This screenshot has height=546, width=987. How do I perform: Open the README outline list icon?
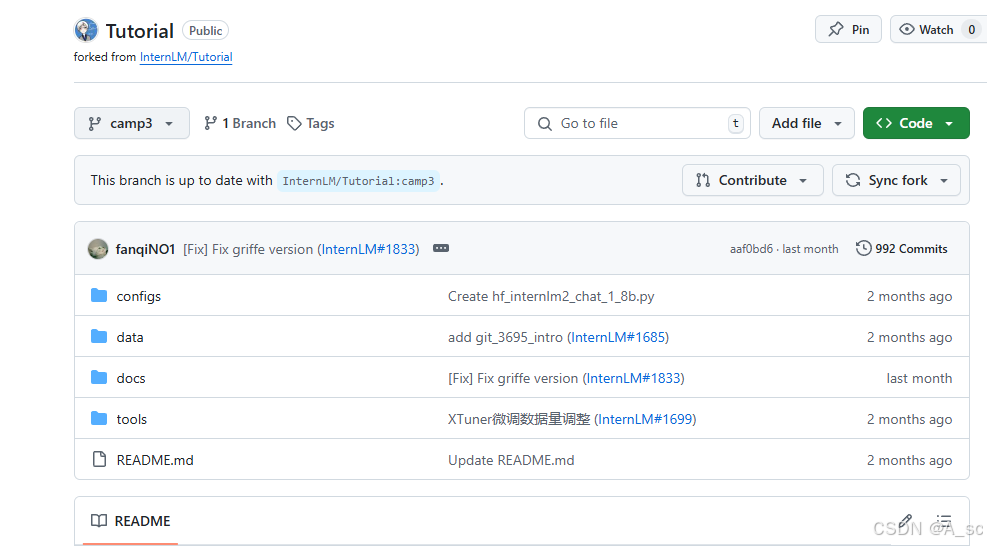coord(944,521)
